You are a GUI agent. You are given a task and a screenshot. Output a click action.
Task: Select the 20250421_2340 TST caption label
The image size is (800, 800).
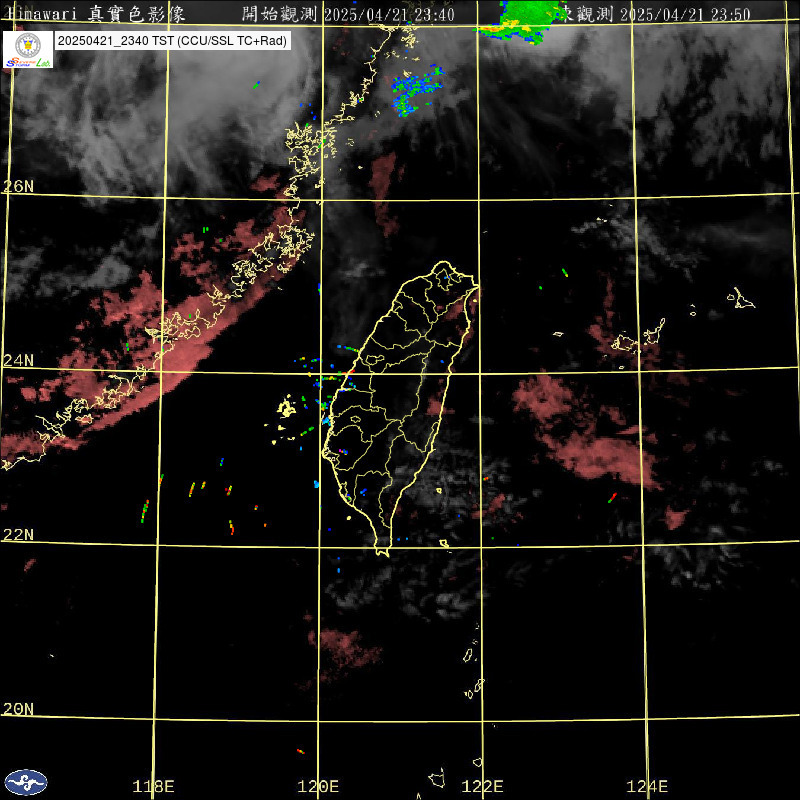[x=173, y=41]
